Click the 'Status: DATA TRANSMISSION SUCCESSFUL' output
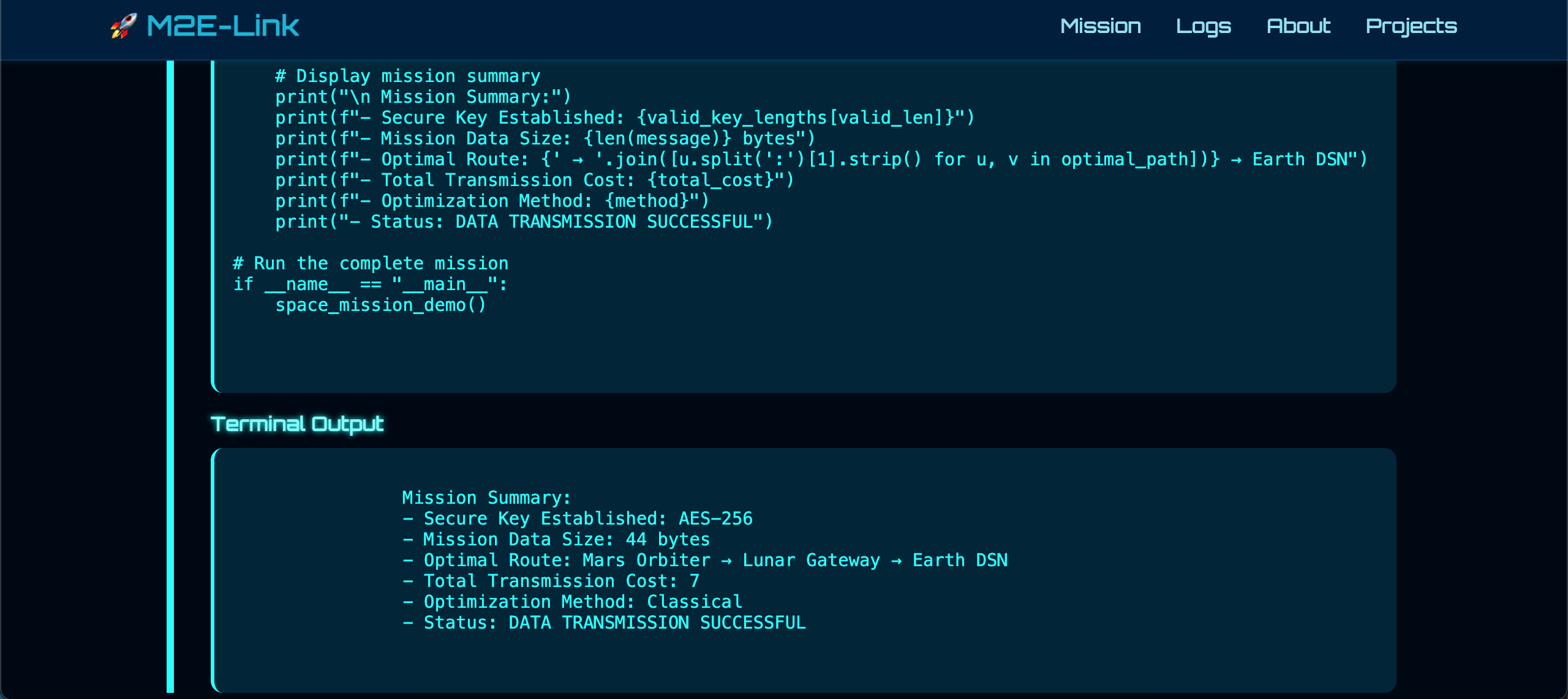 (603, 622)
